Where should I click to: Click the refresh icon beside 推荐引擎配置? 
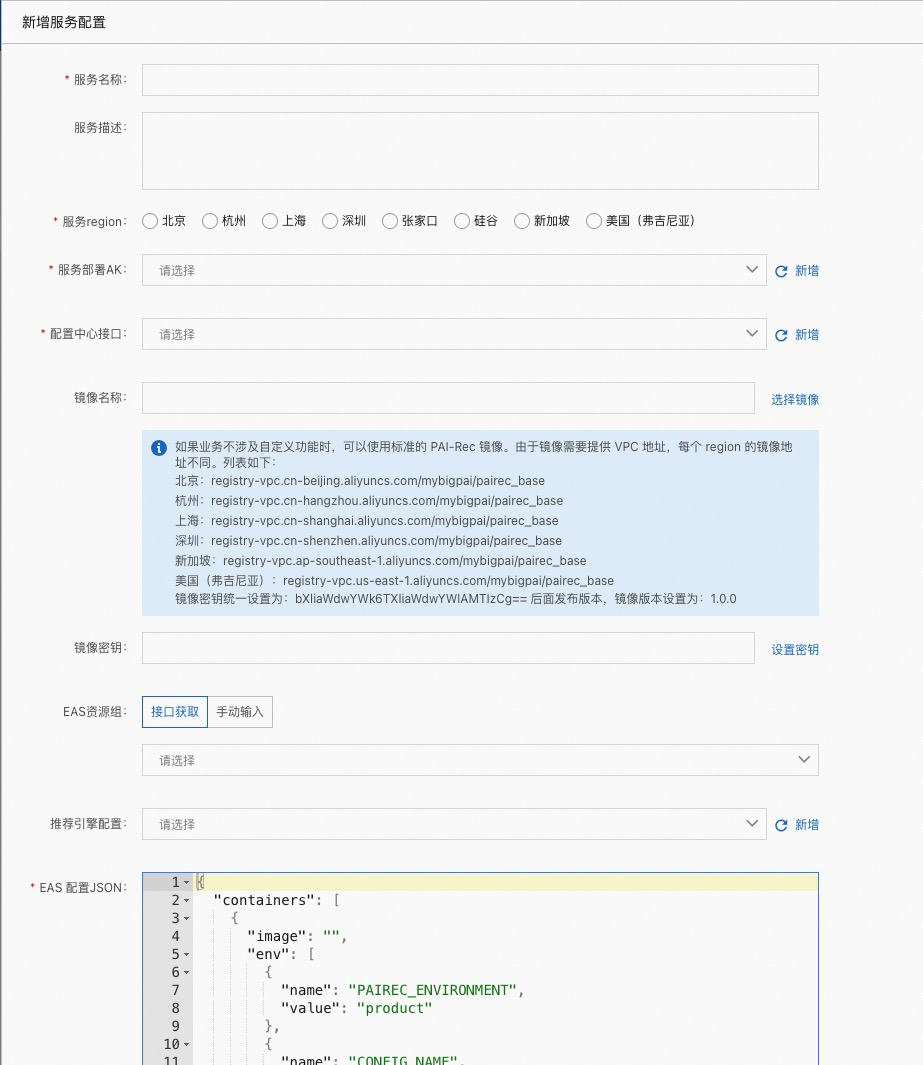pyautogui.click(x=782, y=824)
